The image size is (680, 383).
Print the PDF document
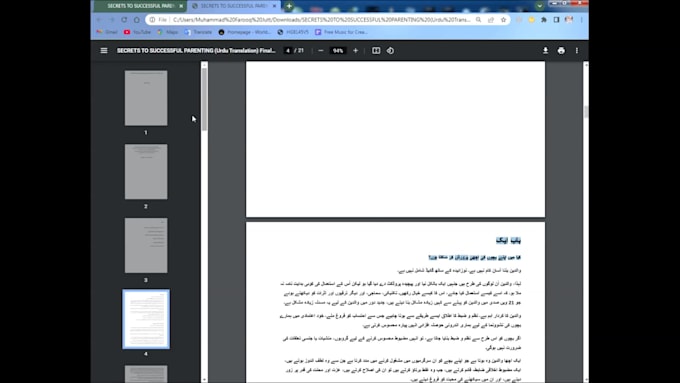tap(561, 51)
